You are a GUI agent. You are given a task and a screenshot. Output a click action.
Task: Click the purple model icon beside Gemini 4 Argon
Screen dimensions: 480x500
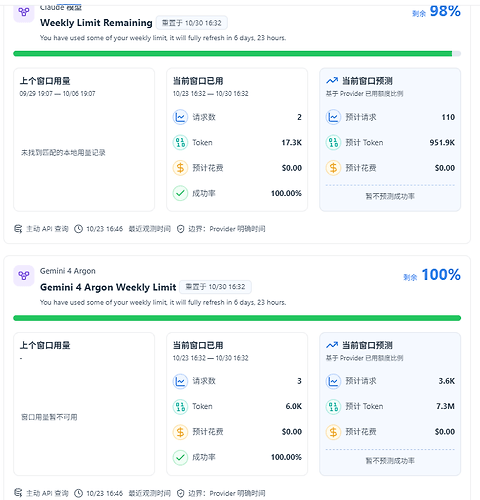click(x=24, y=275)
